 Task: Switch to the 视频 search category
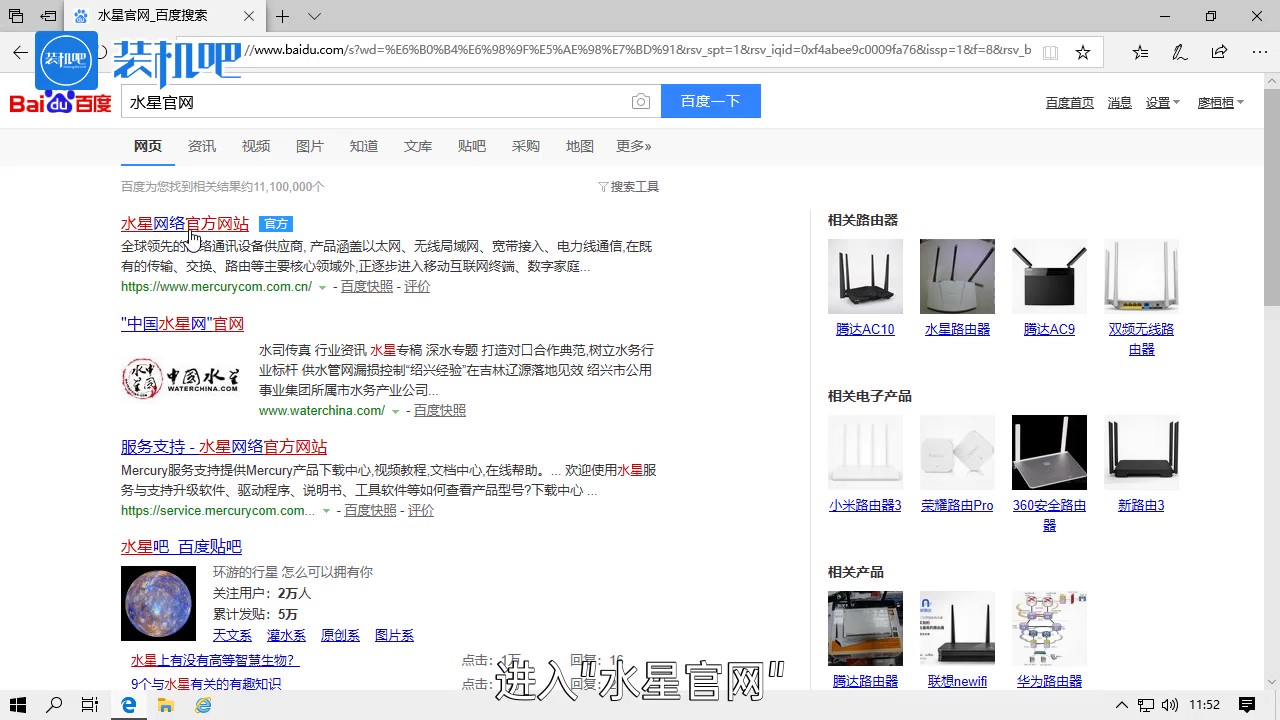[256, 146]
